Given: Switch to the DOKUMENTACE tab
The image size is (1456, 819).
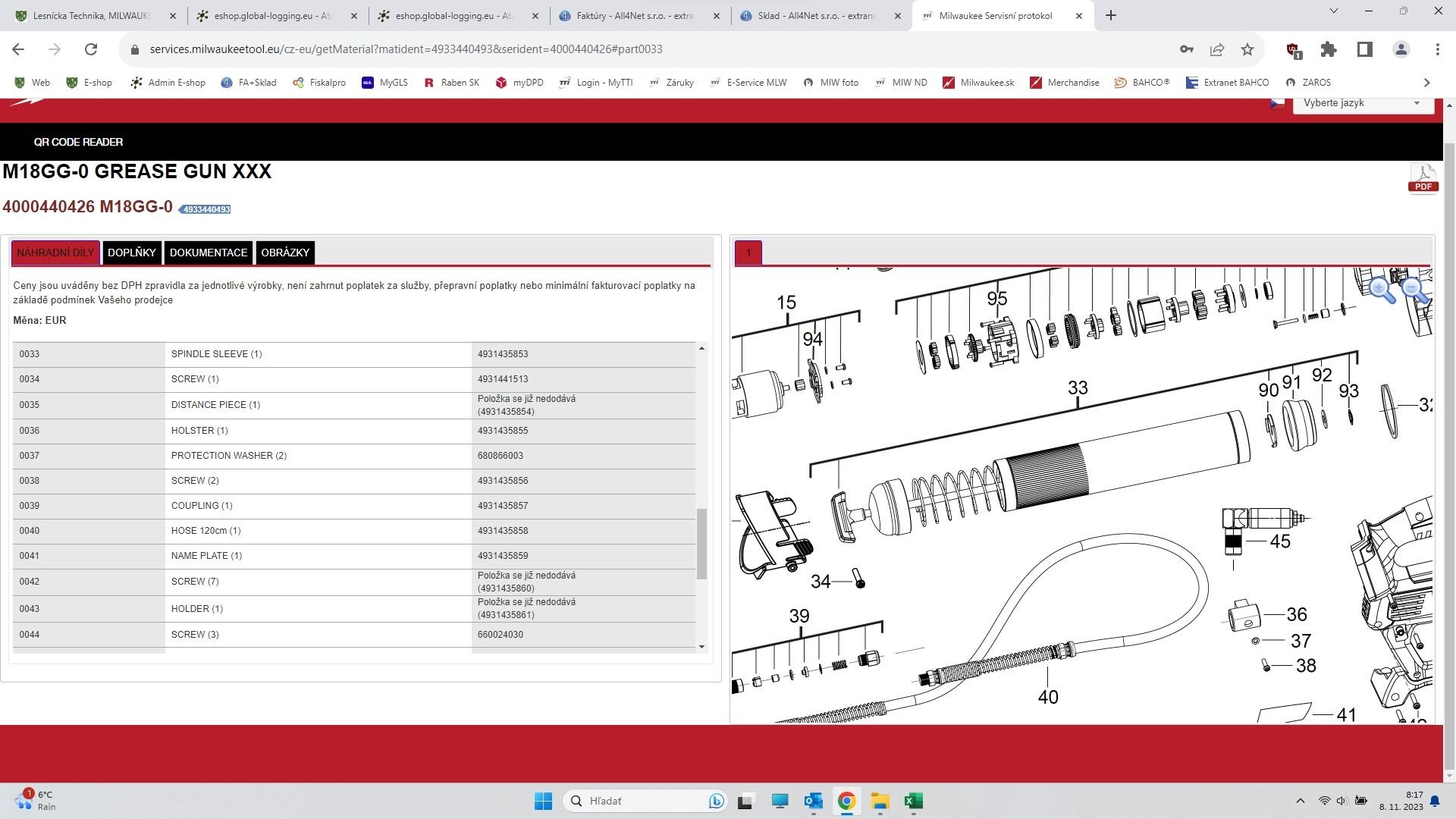Looking at the screenshot, I should coord(209,253).
